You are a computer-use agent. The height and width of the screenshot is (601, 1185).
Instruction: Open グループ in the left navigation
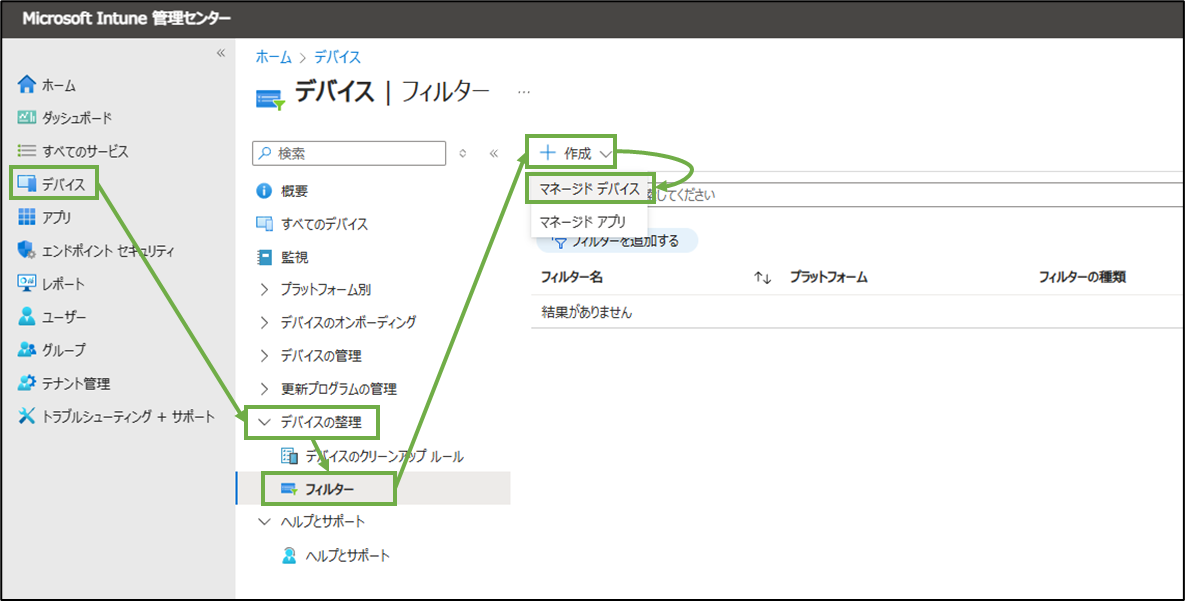click(64, 351)
